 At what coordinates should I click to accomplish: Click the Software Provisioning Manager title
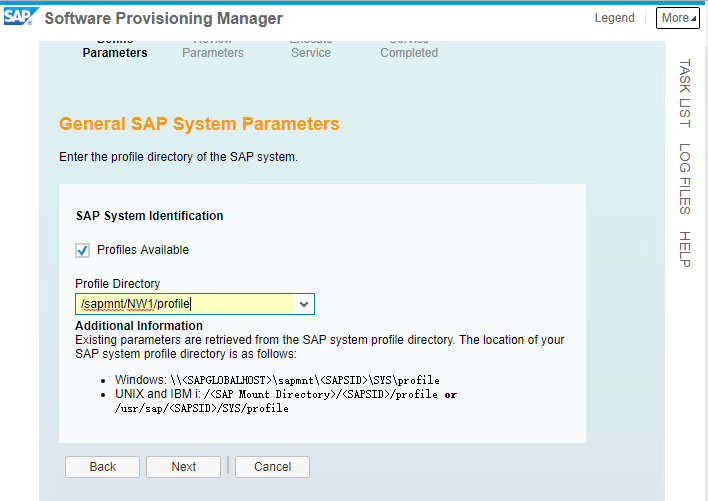coord(163,19)
